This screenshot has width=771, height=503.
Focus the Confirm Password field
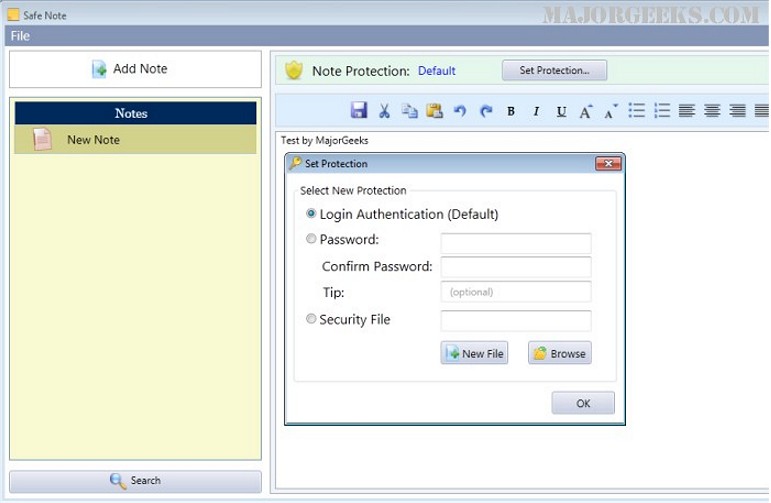pyautogui.click(x=516, y=267)
